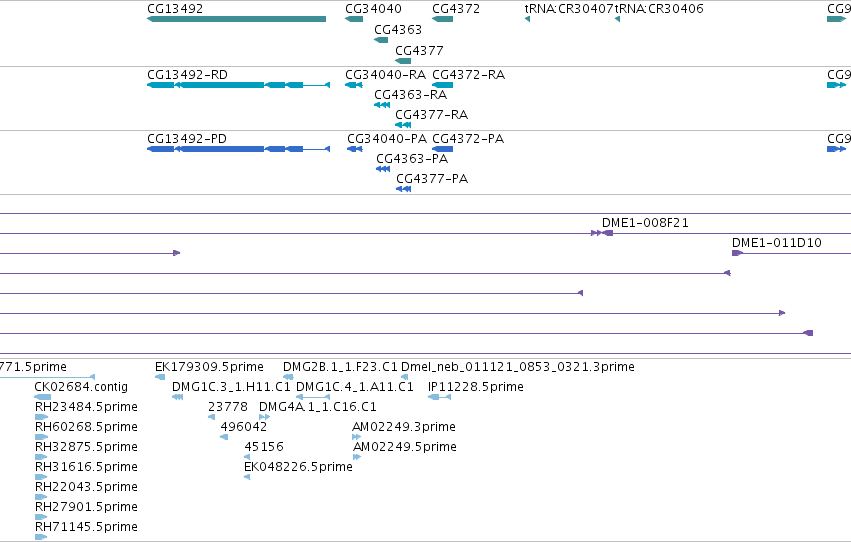Click the AM02249.5prime EST label

click(x=405, y=447)
